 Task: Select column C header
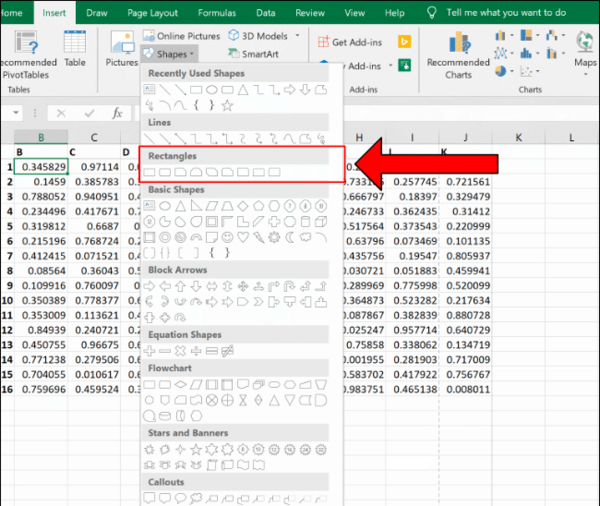click(94, 137)
